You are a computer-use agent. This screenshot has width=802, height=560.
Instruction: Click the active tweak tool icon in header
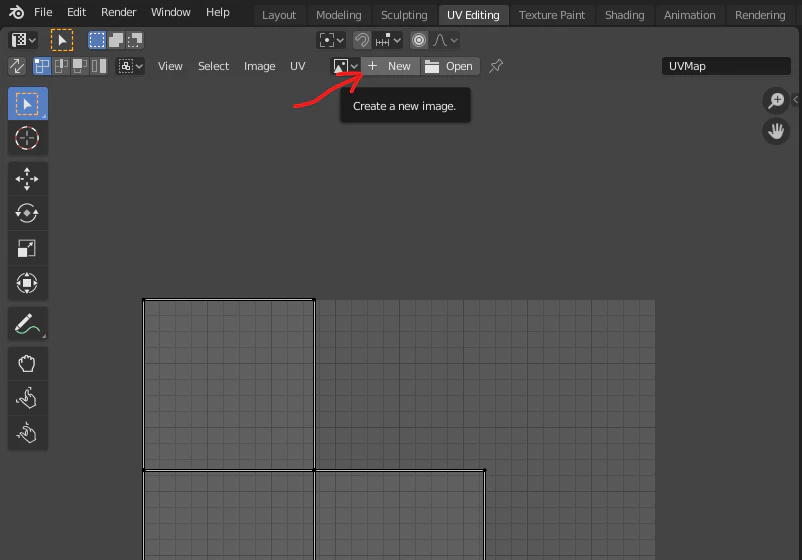pos(62,40)
